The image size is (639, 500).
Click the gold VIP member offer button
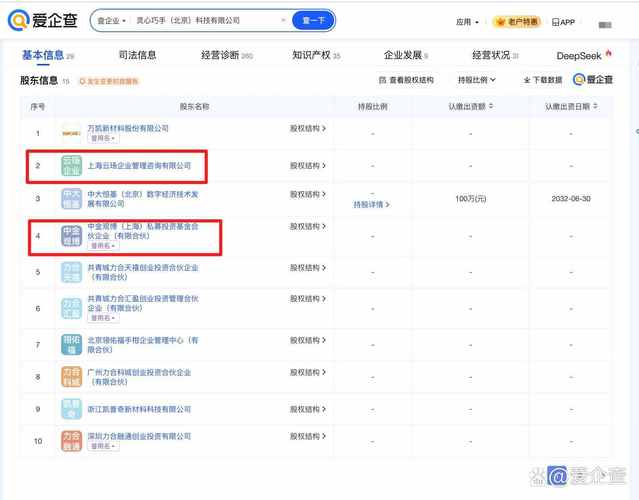point(517,22)
